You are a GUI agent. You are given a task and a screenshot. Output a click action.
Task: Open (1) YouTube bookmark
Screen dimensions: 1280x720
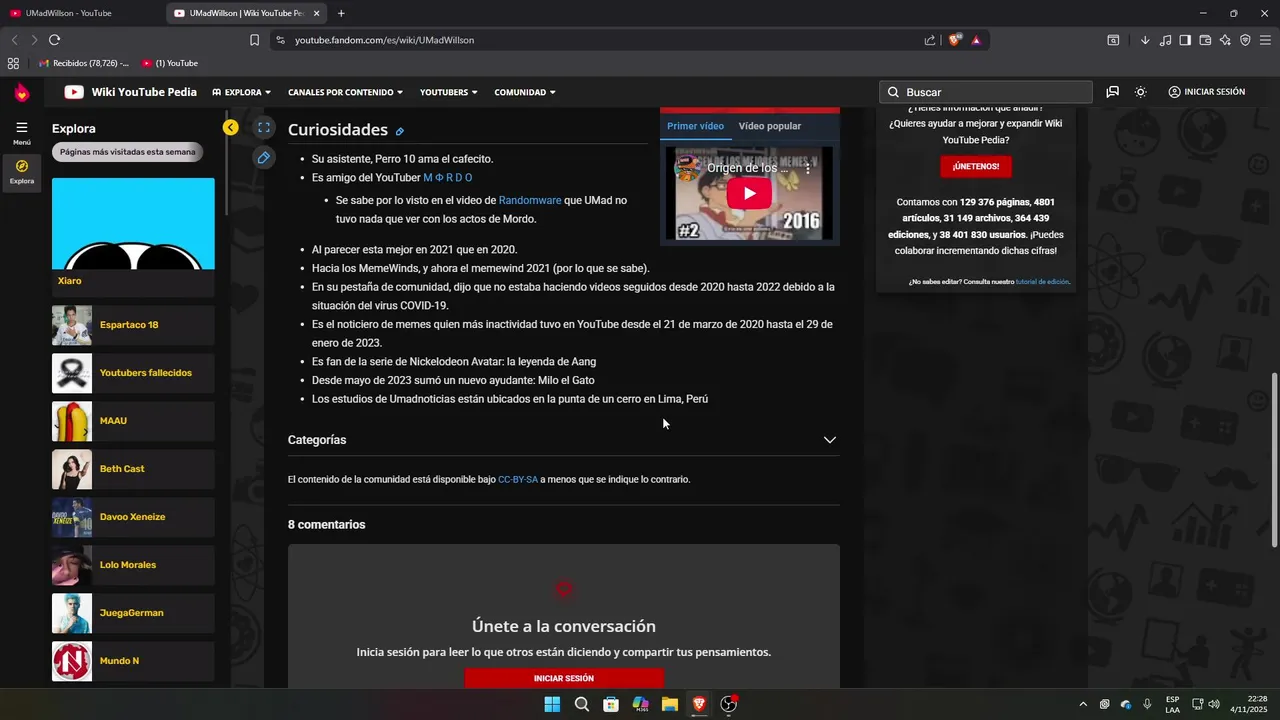tap(170, 63)
